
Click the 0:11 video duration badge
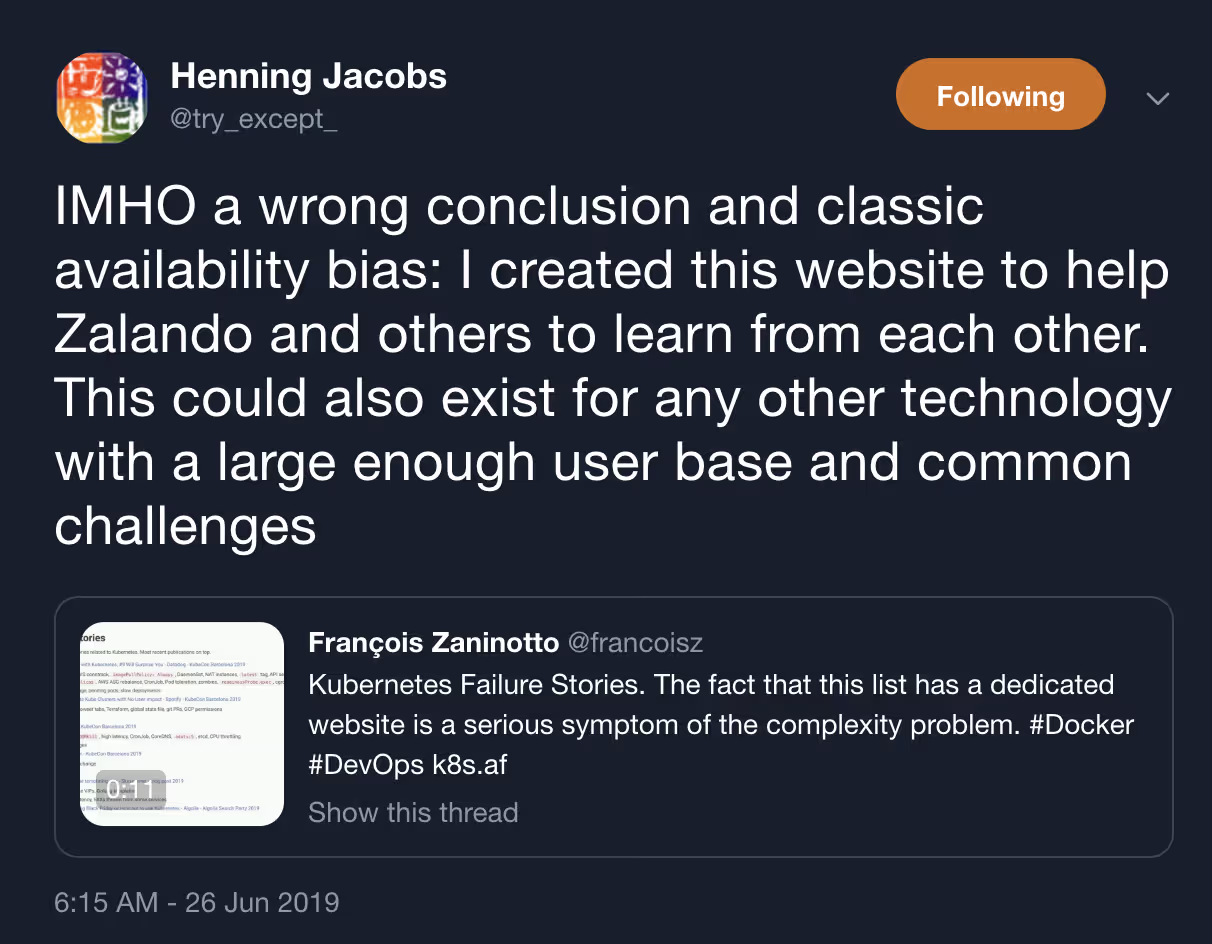pos(131,789)
